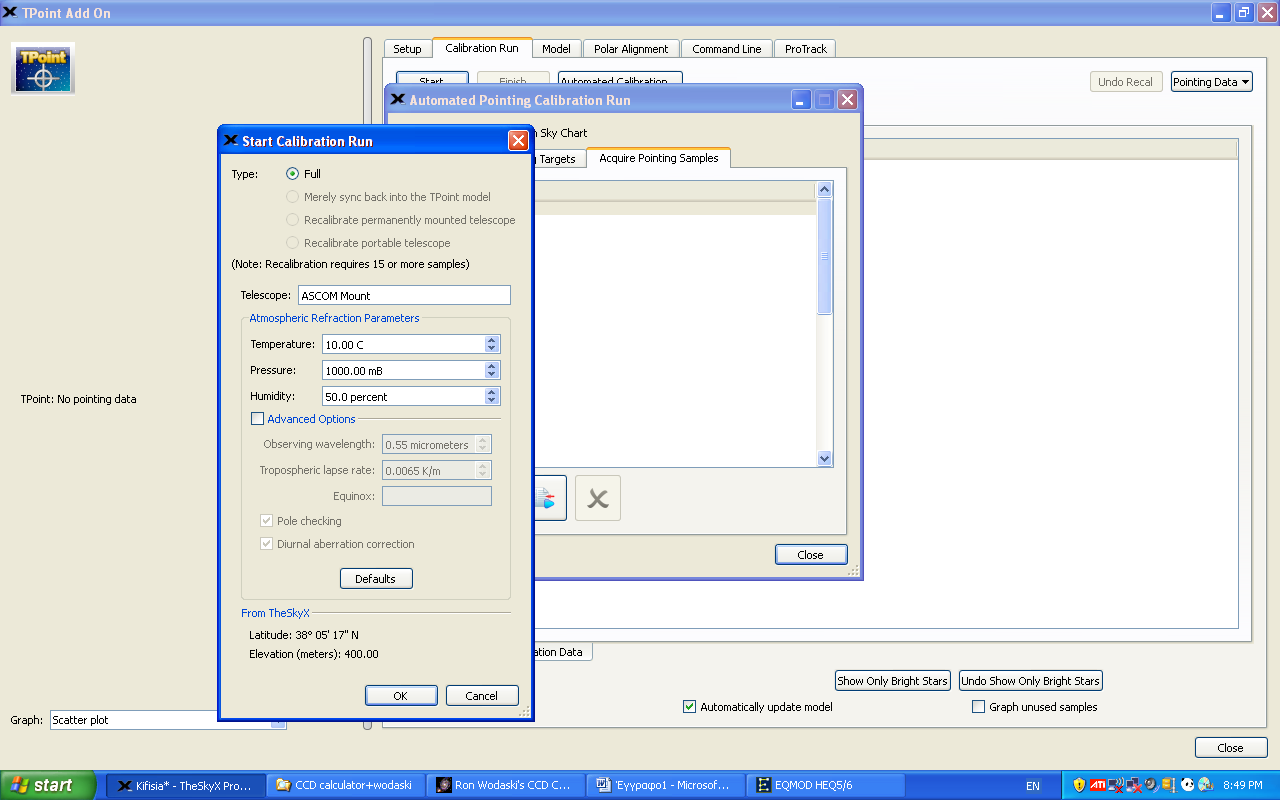Click the yellow archive clamp tray icon

pyautogui.click(x=1168, y=785)
